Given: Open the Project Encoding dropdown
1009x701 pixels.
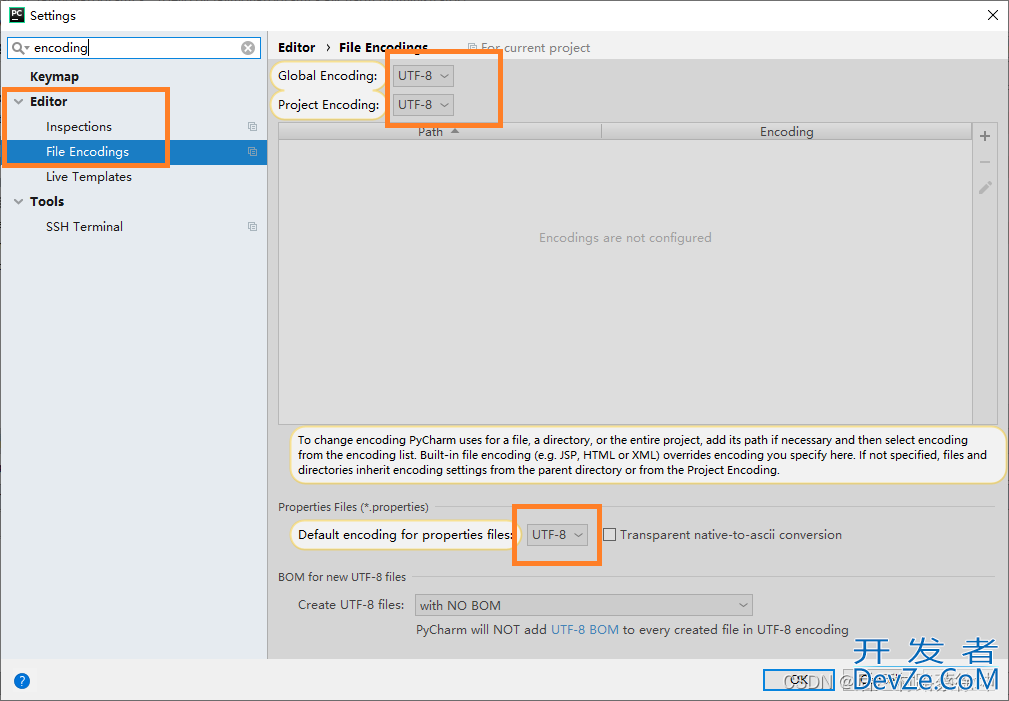Looking at the screenshot, I should pos(423,104).
